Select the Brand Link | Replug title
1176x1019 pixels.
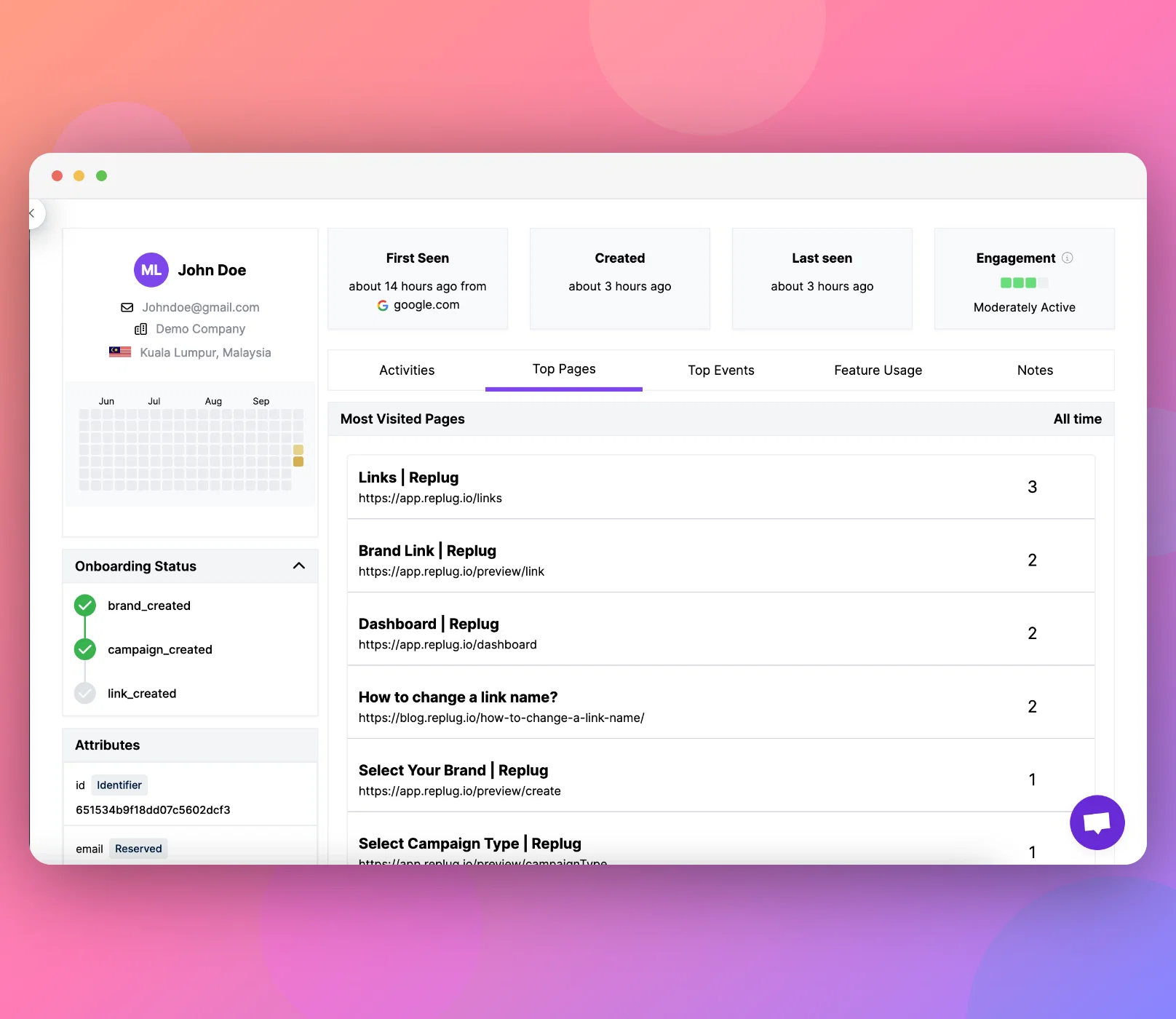[427, 551]
